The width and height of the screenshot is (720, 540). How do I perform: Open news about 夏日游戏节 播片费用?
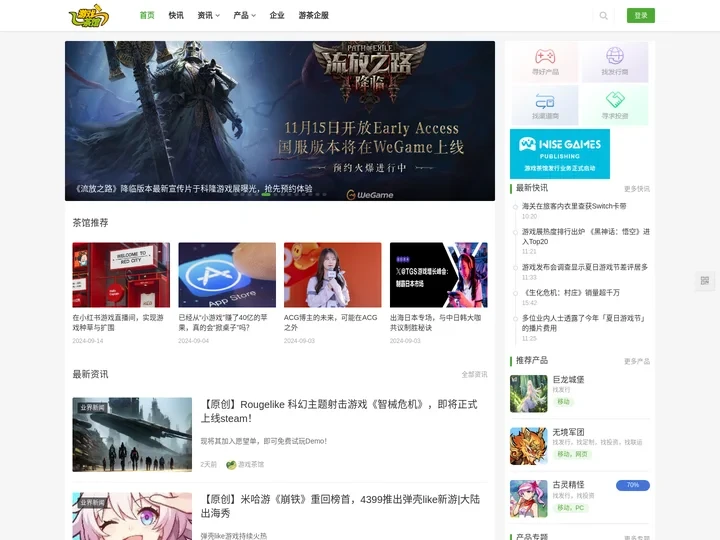click(583, 323)
